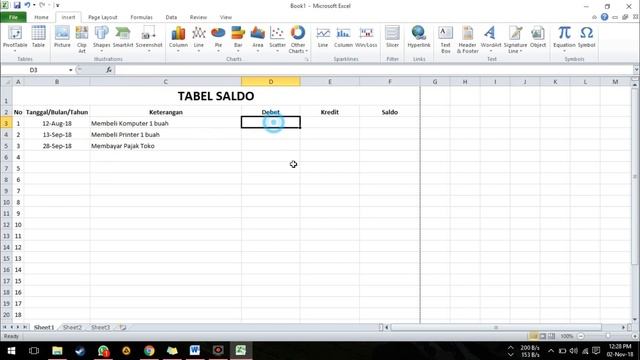
Task: Open Excel Help
Action: pos(604,17)
